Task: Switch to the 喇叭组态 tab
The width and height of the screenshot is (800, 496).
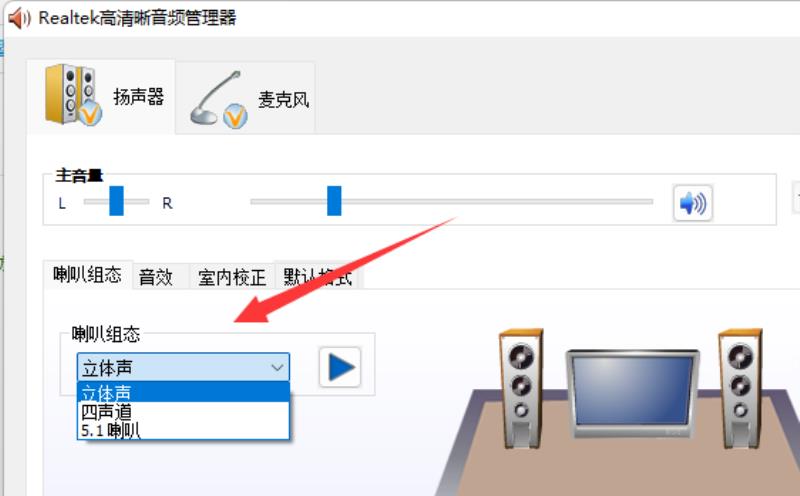Action: [88, 275]
